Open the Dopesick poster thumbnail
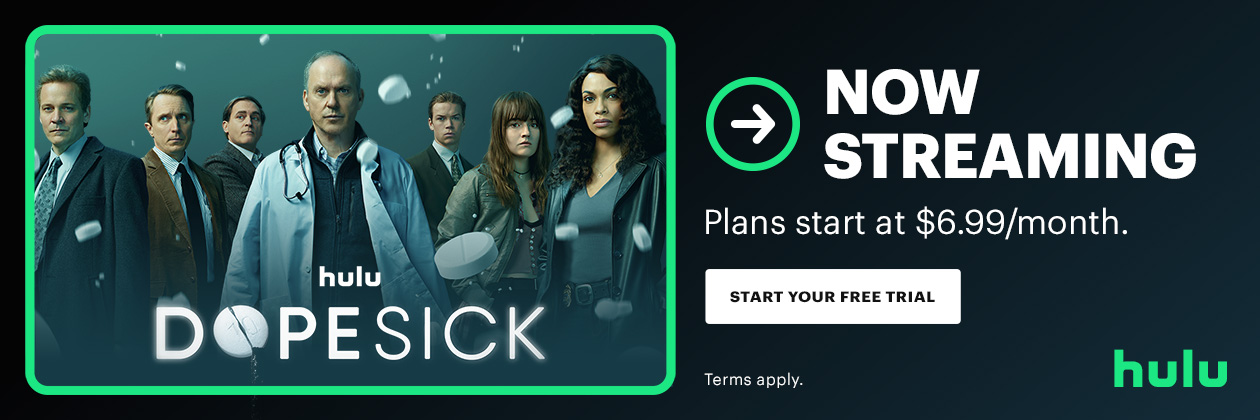Image resolution: width=1260 pixels, height=420 pixels. click(x=349, y=209)
